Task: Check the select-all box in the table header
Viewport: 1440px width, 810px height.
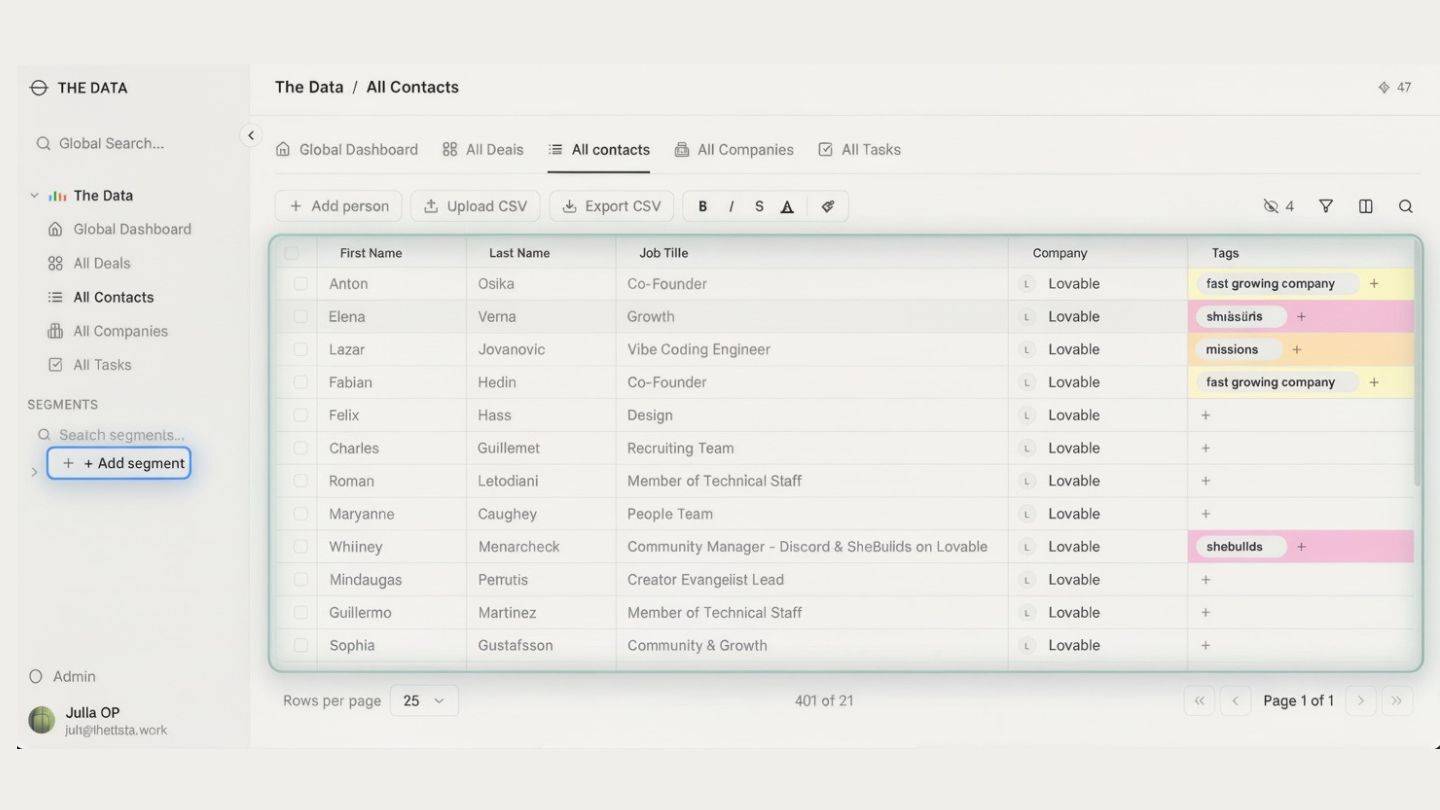Action: point(292,252)
